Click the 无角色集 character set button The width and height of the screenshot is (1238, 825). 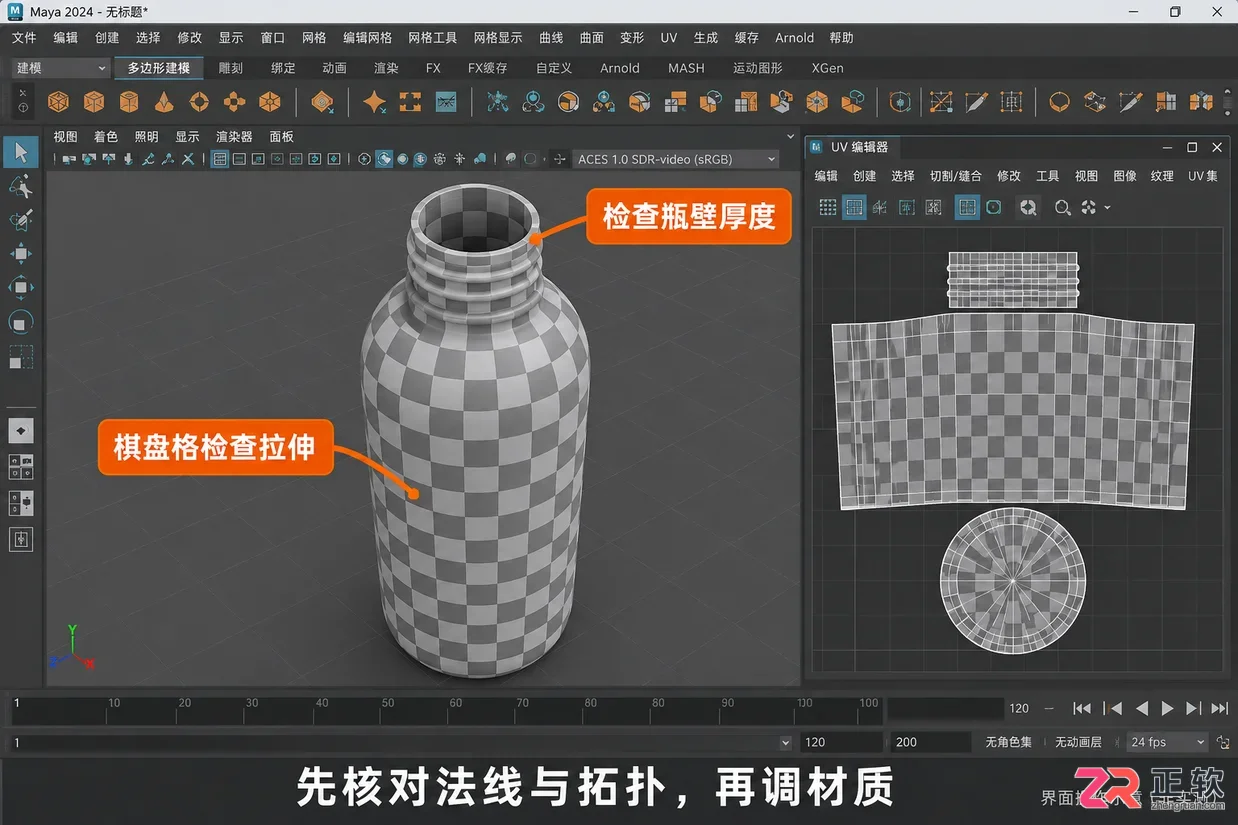click(1007, 742)
